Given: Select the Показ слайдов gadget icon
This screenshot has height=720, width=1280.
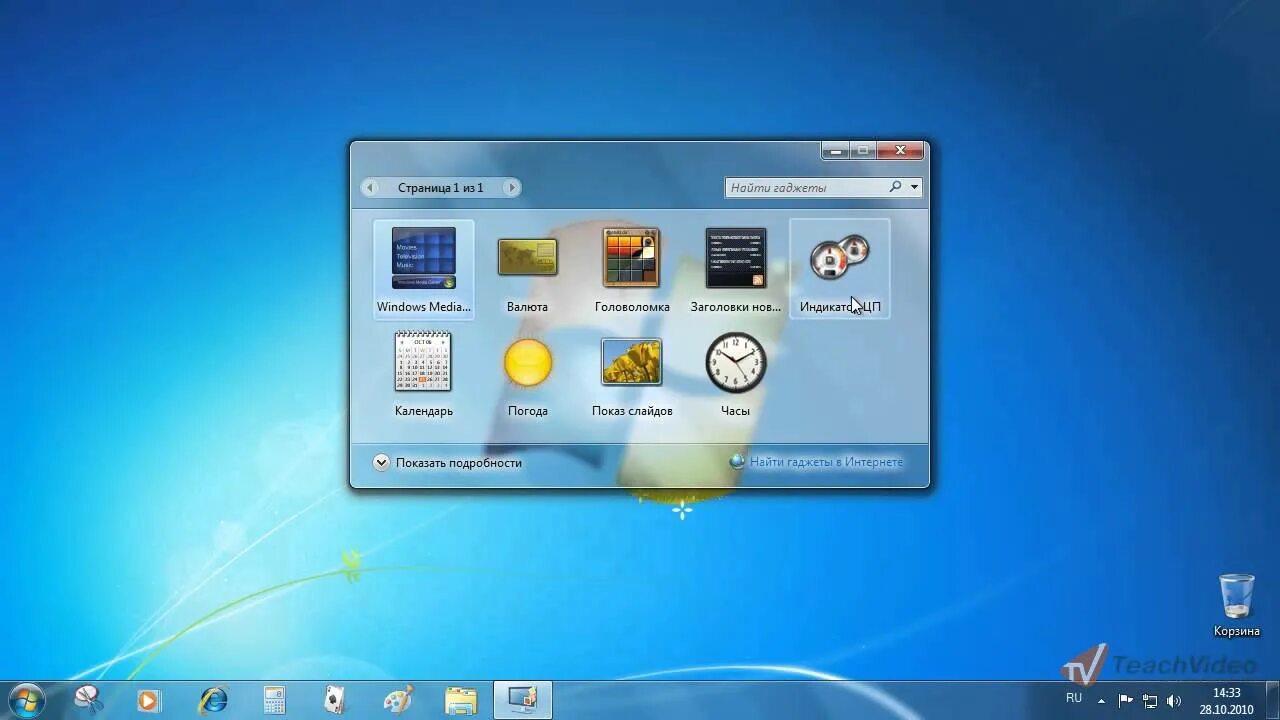Looking at the screenshot, I should coord(631,361).
